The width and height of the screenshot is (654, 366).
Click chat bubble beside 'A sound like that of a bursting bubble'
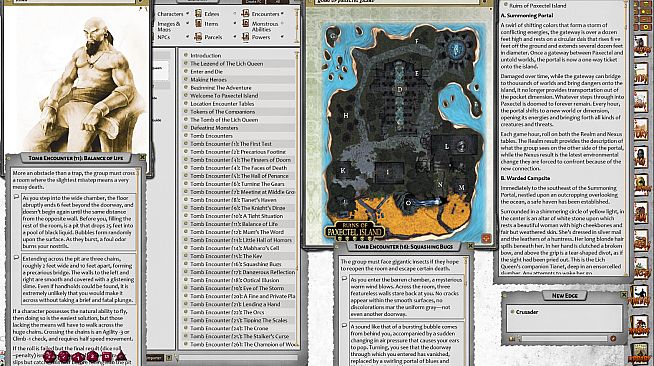(345, 326)
